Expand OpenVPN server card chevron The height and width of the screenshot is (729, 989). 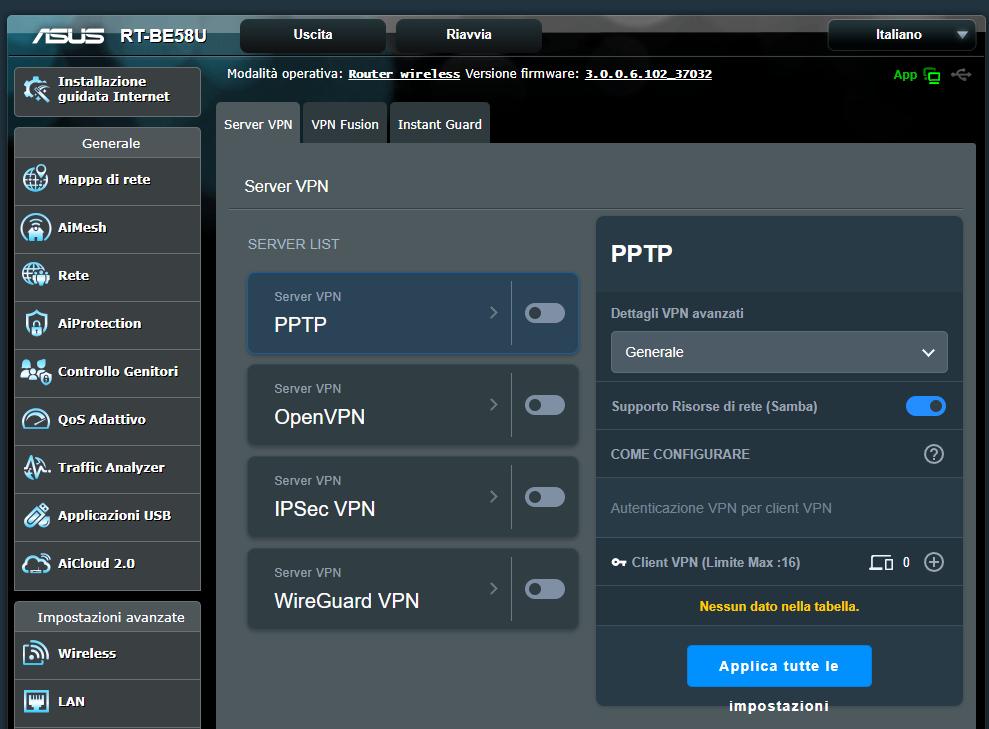pyautogui.click(x=494, y=405)
